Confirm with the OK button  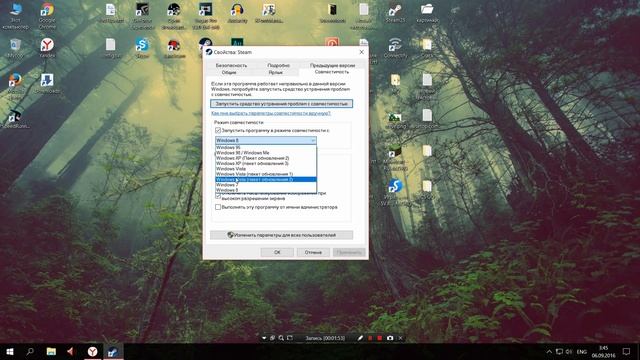click(277, 252)
